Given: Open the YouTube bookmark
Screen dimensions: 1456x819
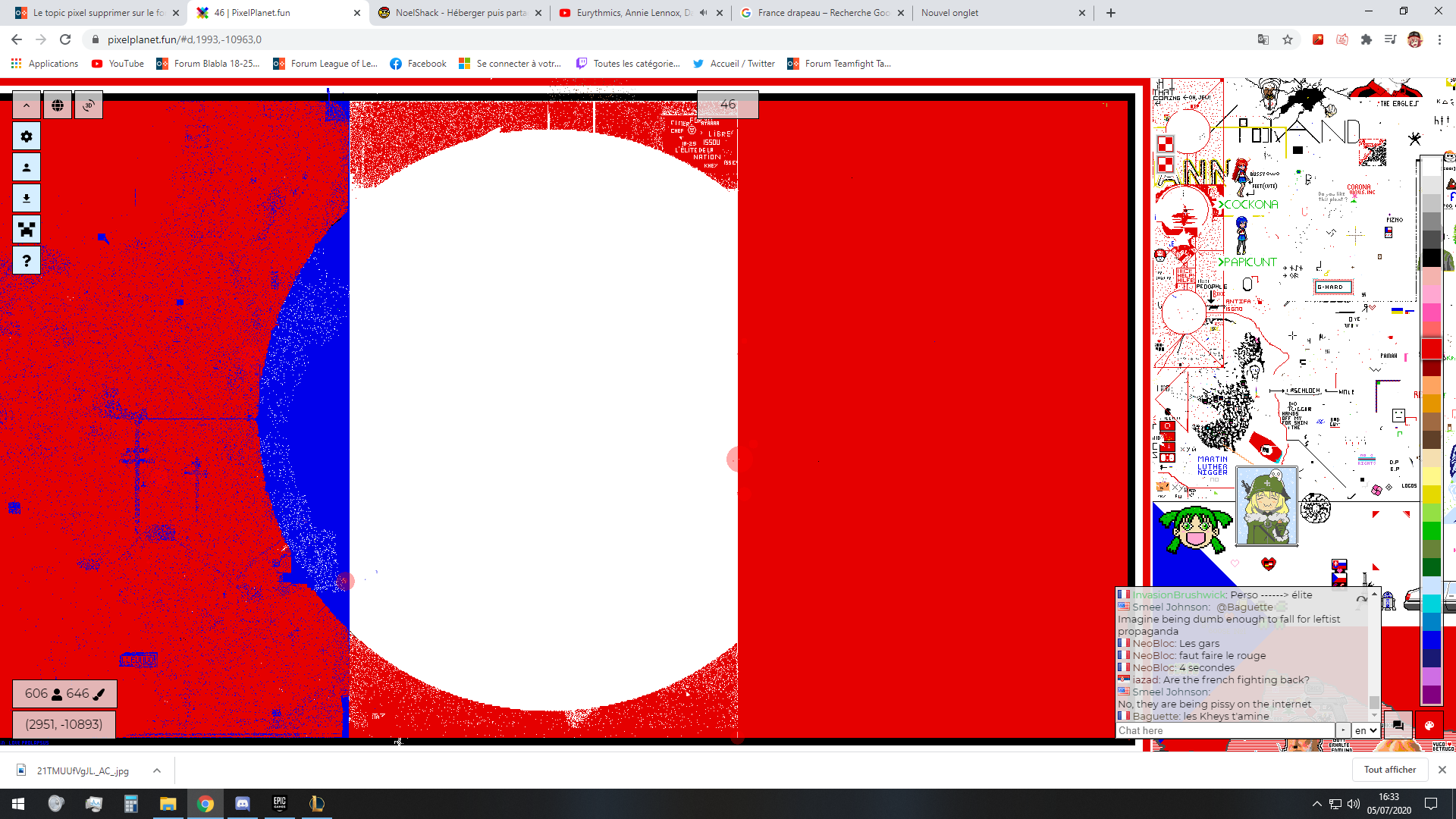Looking at the screenshot, I should [x=118, y=64].
